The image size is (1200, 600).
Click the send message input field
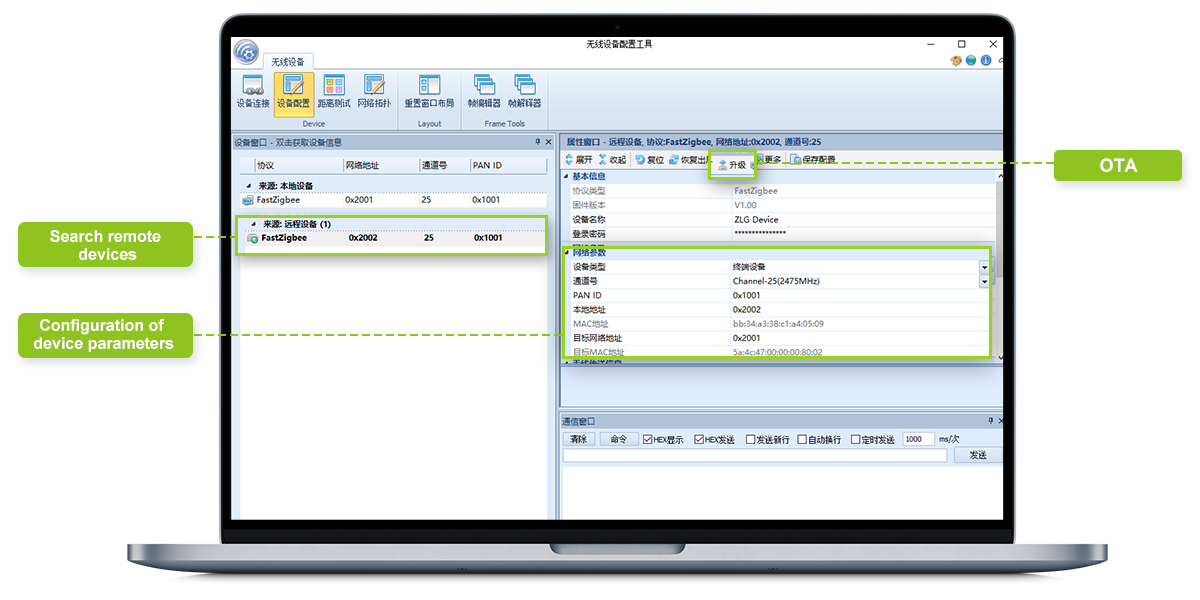(x=755, y=455)
